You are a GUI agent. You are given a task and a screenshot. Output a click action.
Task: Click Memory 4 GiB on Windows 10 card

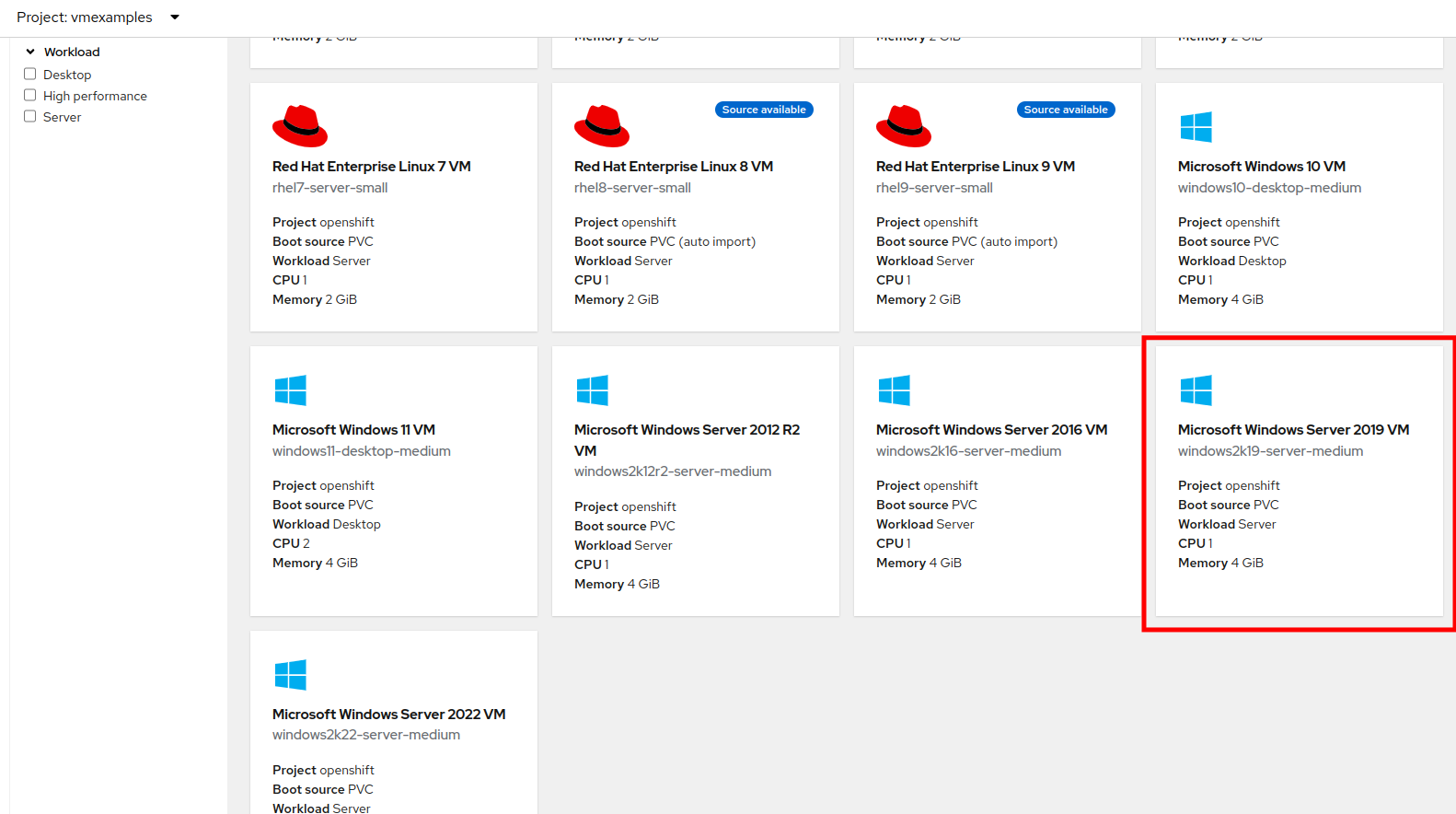click(1220, 300)
